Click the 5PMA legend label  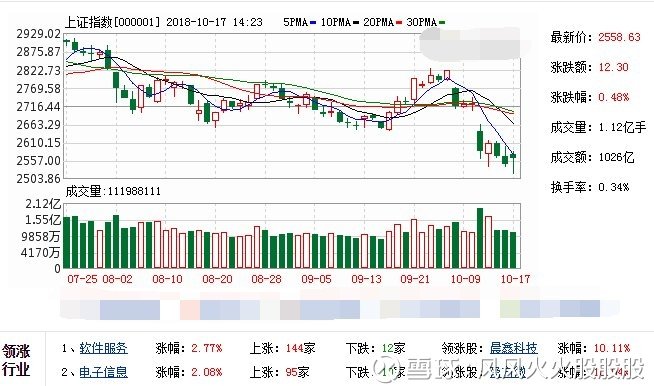click(295, 22)
